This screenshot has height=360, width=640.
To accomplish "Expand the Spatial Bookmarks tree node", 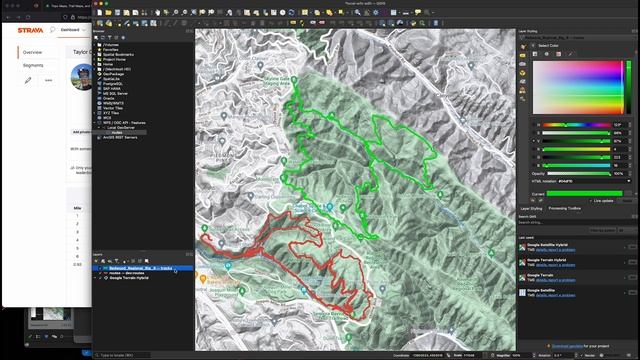I will pyautogui.click(x=95, y=54).
